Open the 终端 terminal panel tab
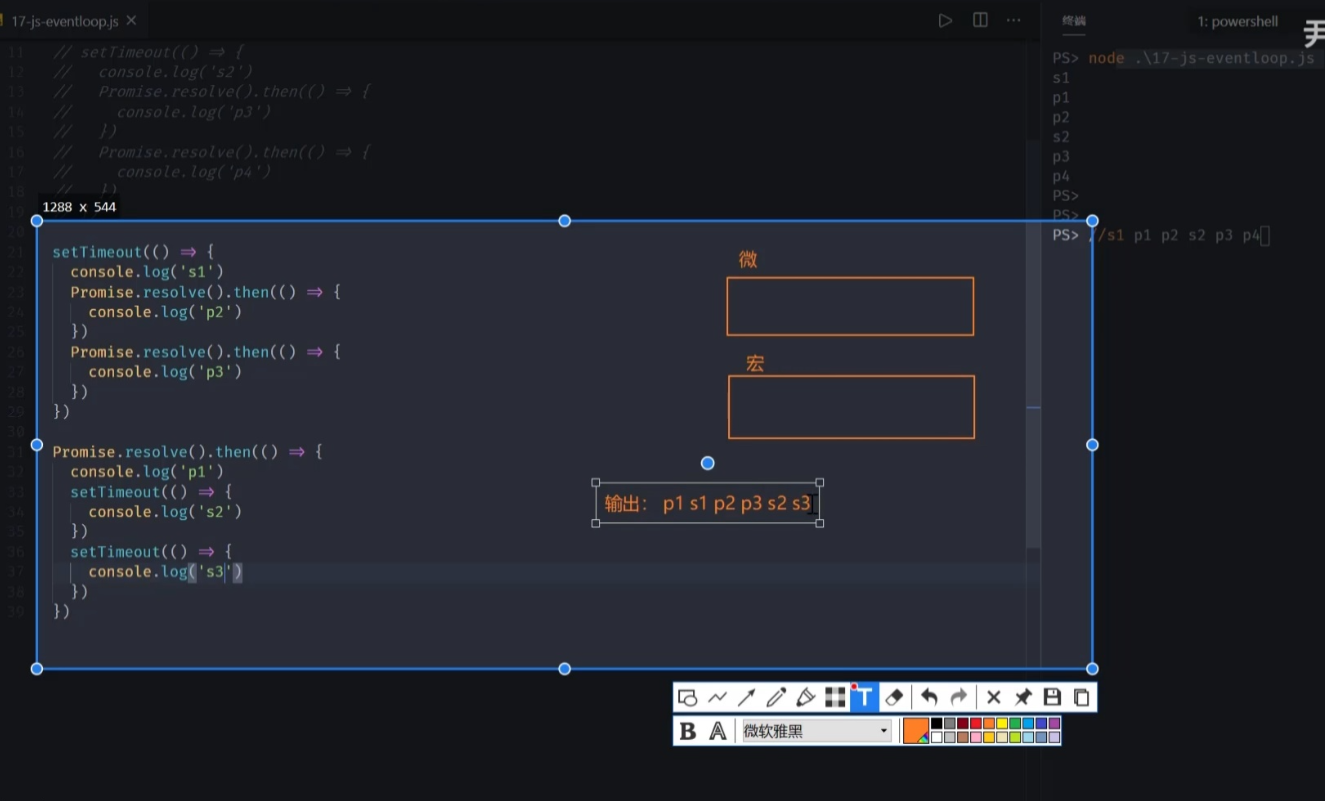This screenshot has width=1325, height=801. pos(1074,21)
